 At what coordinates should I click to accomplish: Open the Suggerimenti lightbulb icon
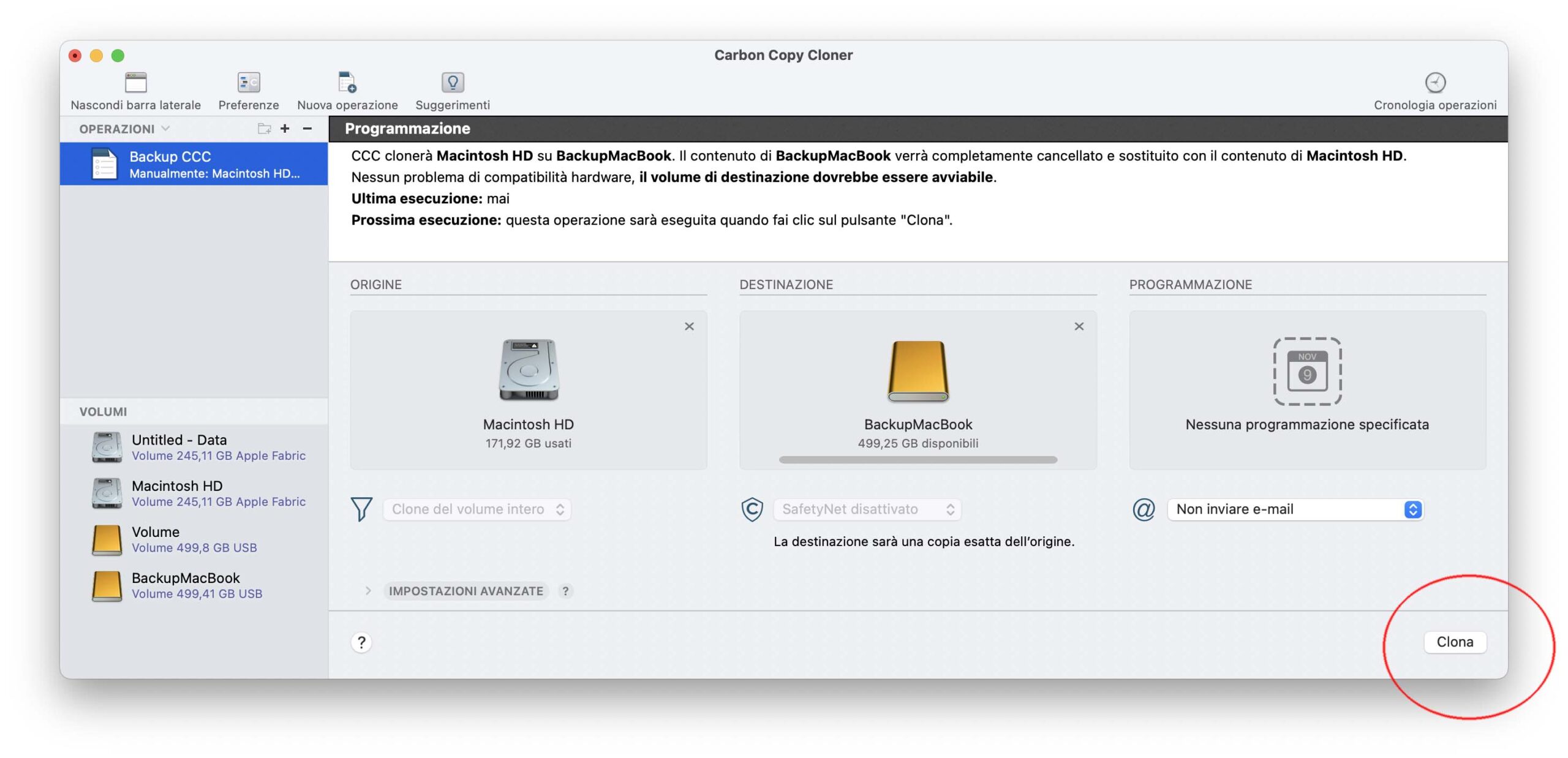(x=452, y=82)
